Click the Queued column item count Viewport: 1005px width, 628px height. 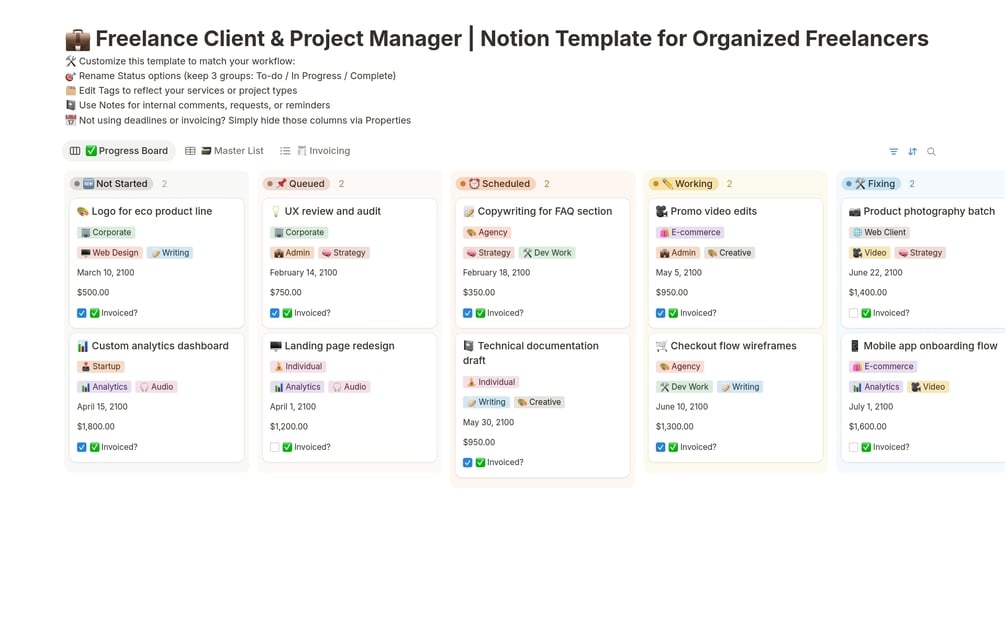(x=341, y=184)
